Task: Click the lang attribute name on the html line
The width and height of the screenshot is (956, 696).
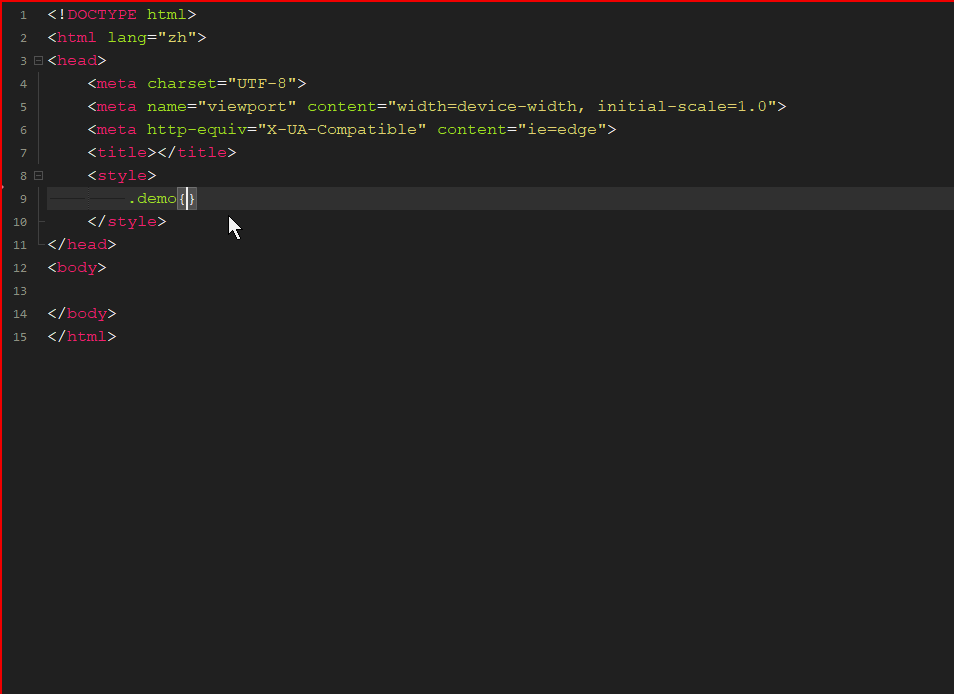Action: pos(127,38)
